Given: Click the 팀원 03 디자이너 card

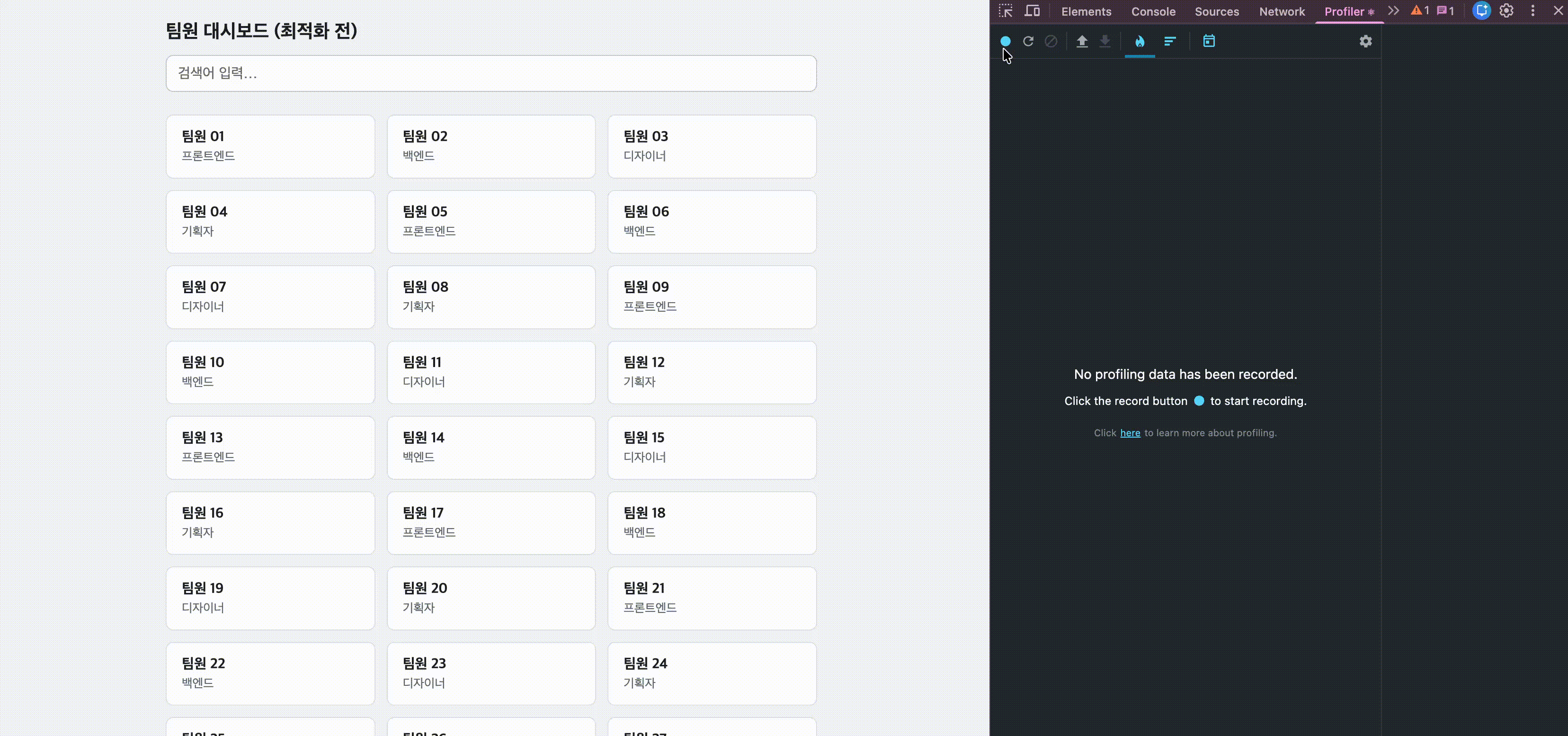Looking at the screenshot, I should (712, 147).
